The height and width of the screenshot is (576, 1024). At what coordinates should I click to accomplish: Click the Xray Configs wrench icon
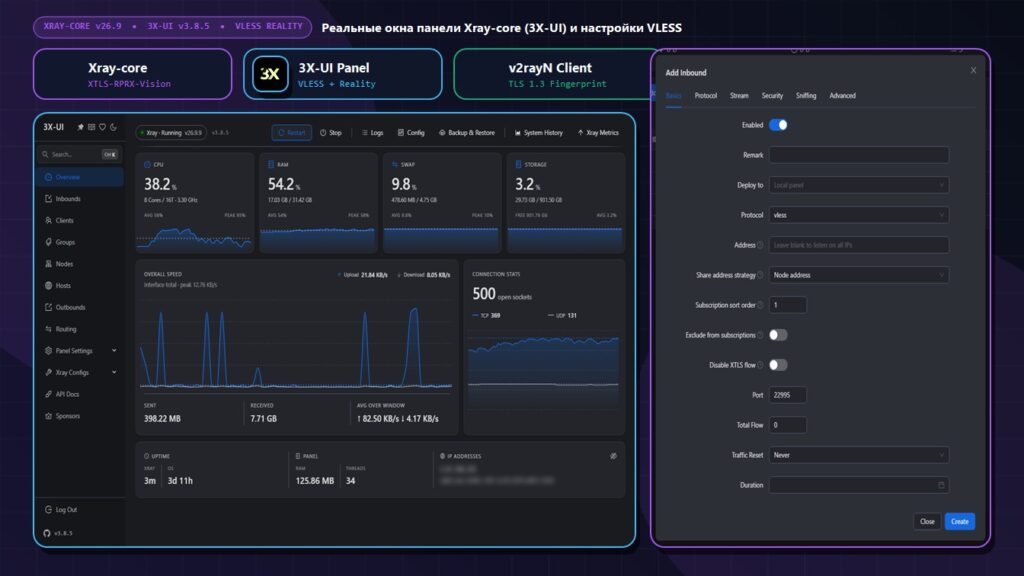tap(48, 372)
